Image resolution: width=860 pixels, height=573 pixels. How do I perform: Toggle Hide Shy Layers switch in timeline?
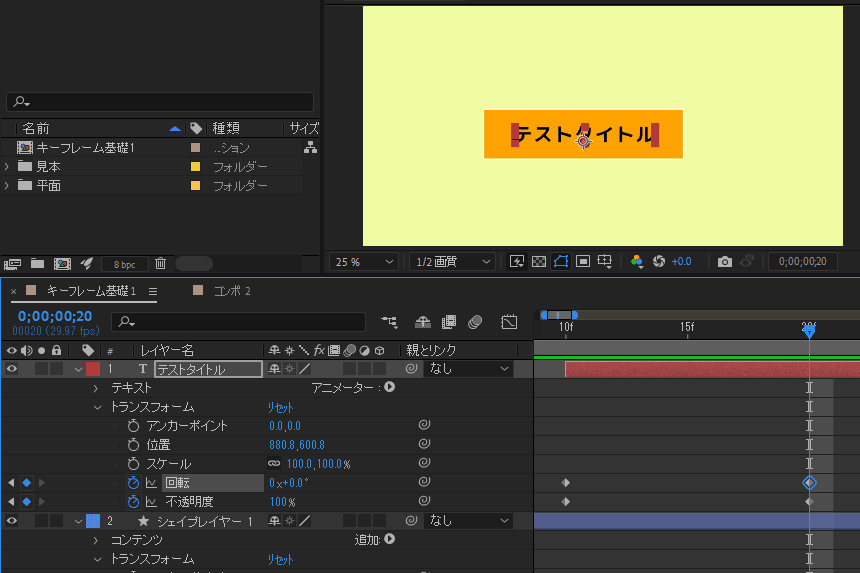(x=422, y=322)
